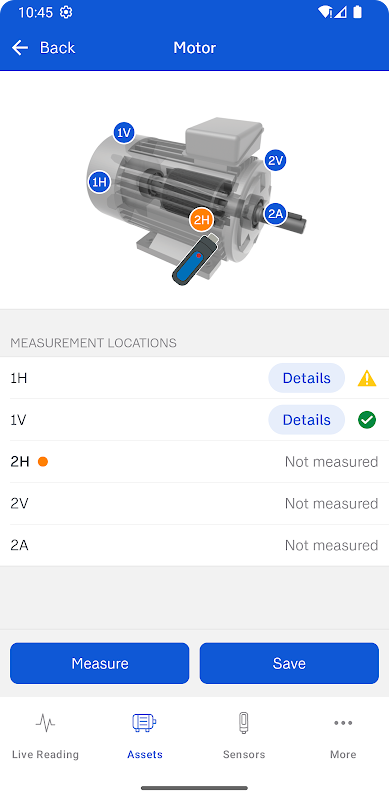Open the More tab
The image size is (389, 800).
click(x=343, y=736)
